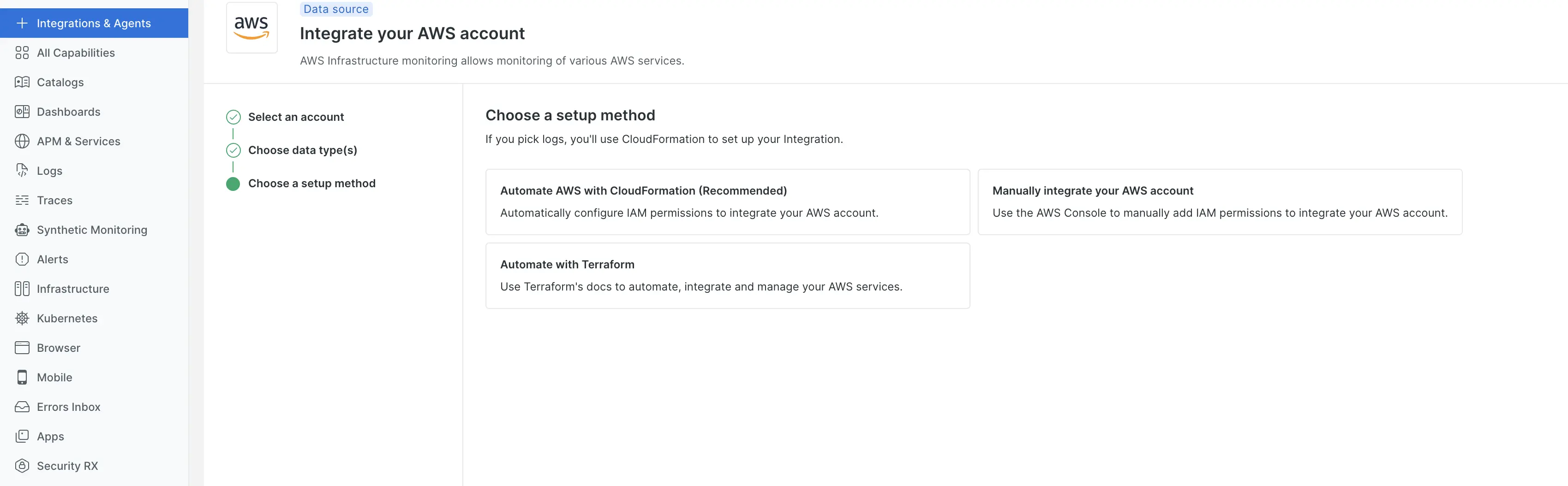The image size is (1568, 486).
Task: Open Integrations & Agents menu item
Action: (x=94, y=23)
